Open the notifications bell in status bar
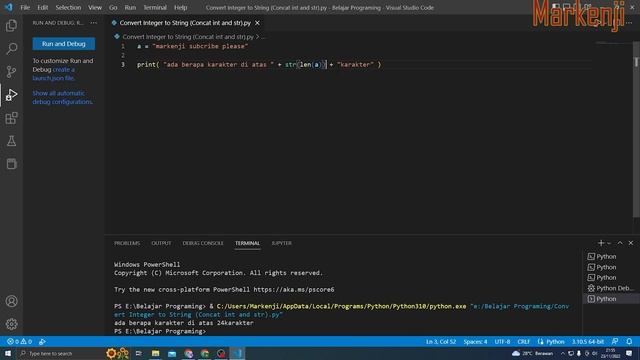This screenshot has height=360, width=640. point(629,342)
